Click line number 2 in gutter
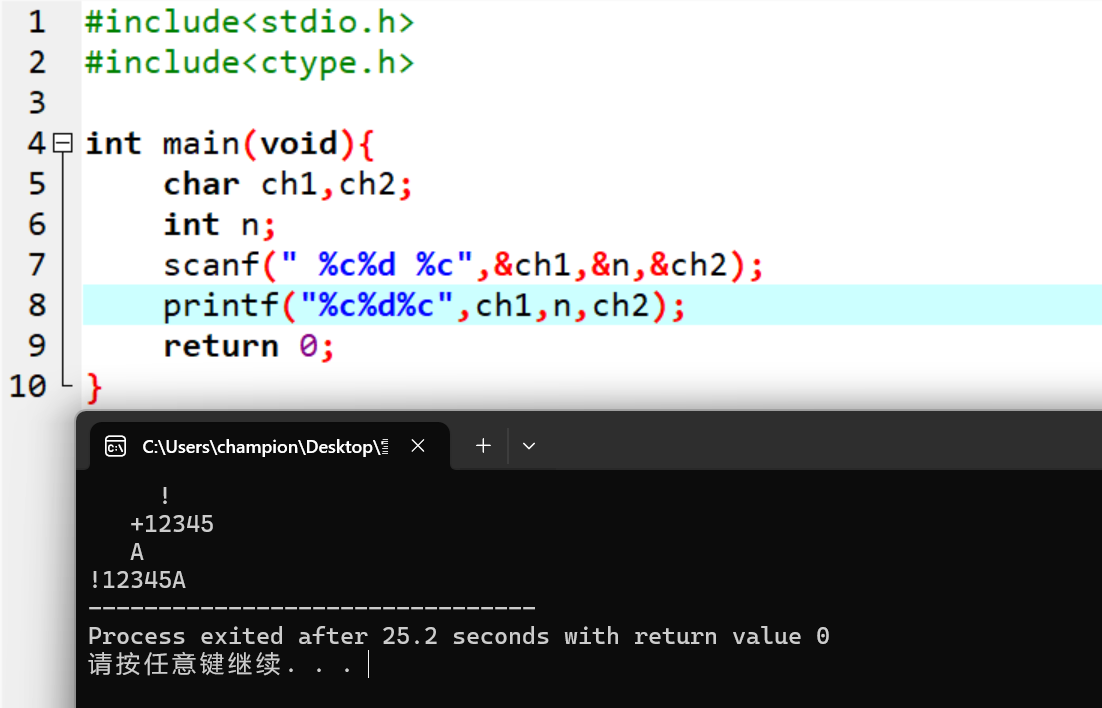The height and width of the screenshot is (708, 1102). coord(37,63)
